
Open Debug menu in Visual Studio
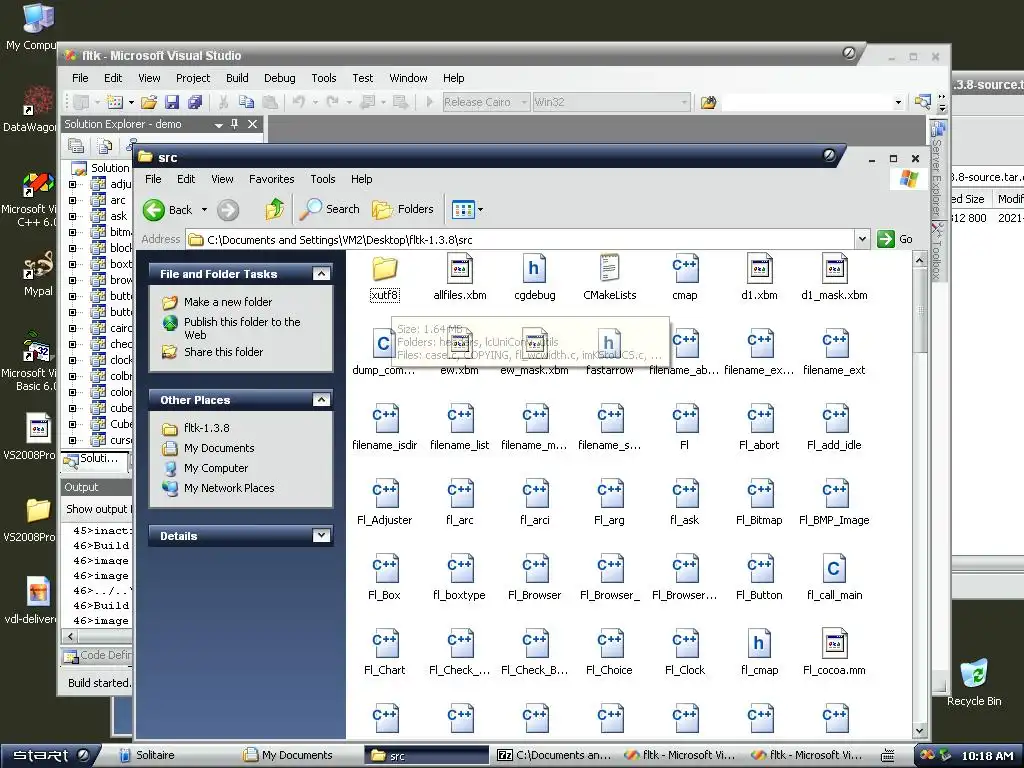pyautogui.click(x=280, y=78)
